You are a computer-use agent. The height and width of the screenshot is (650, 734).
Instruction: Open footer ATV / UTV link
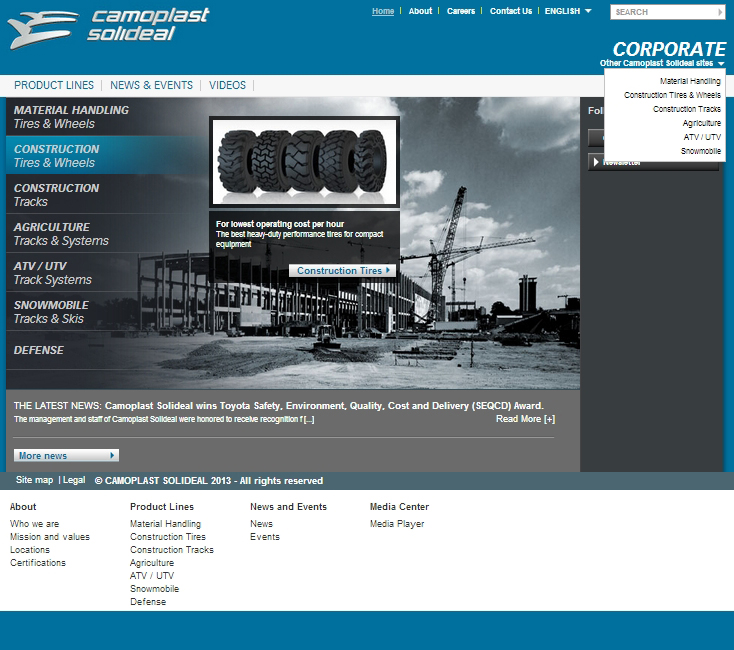tap(152, 576)
